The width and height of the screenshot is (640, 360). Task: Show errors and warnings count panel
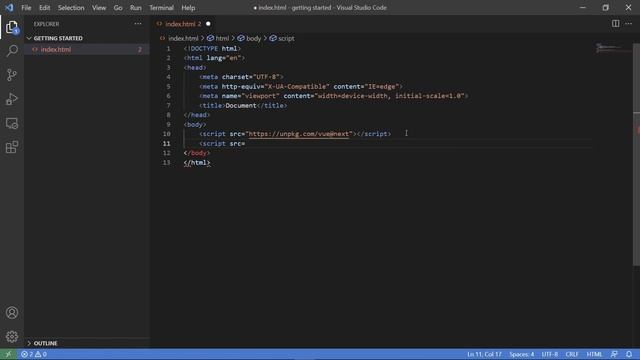[34, 354]
